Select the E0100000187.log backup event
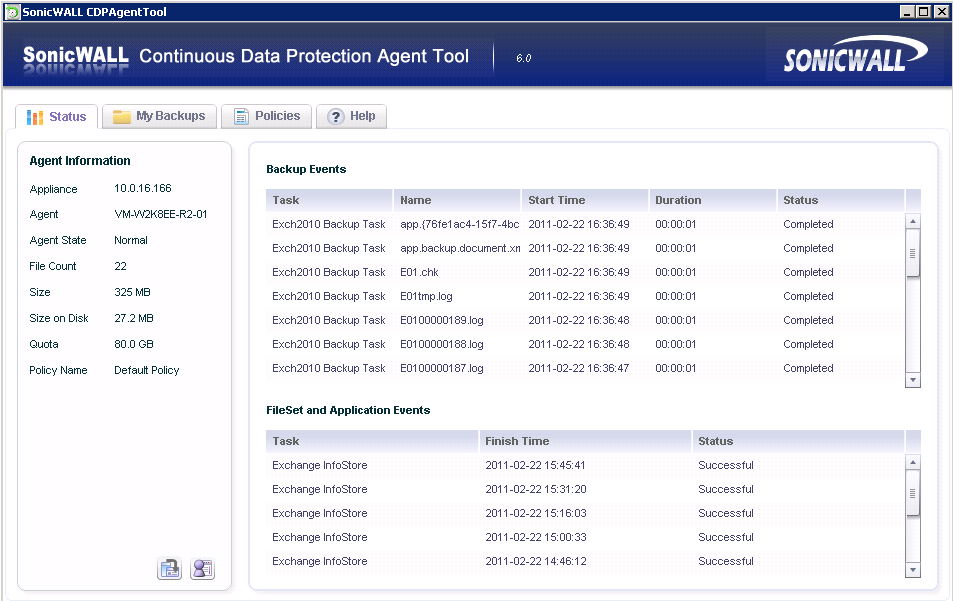 click(x=585, y=368)
